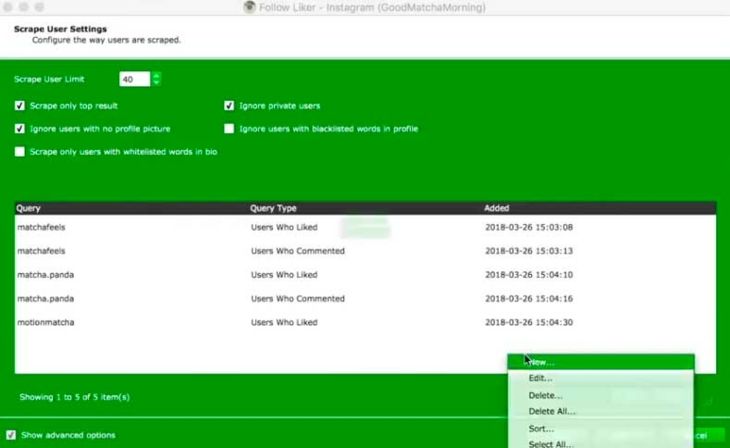This screenshot has width=730, height=448.
Task: Choose Delete All... in the context menu
Action: point(601,411)
